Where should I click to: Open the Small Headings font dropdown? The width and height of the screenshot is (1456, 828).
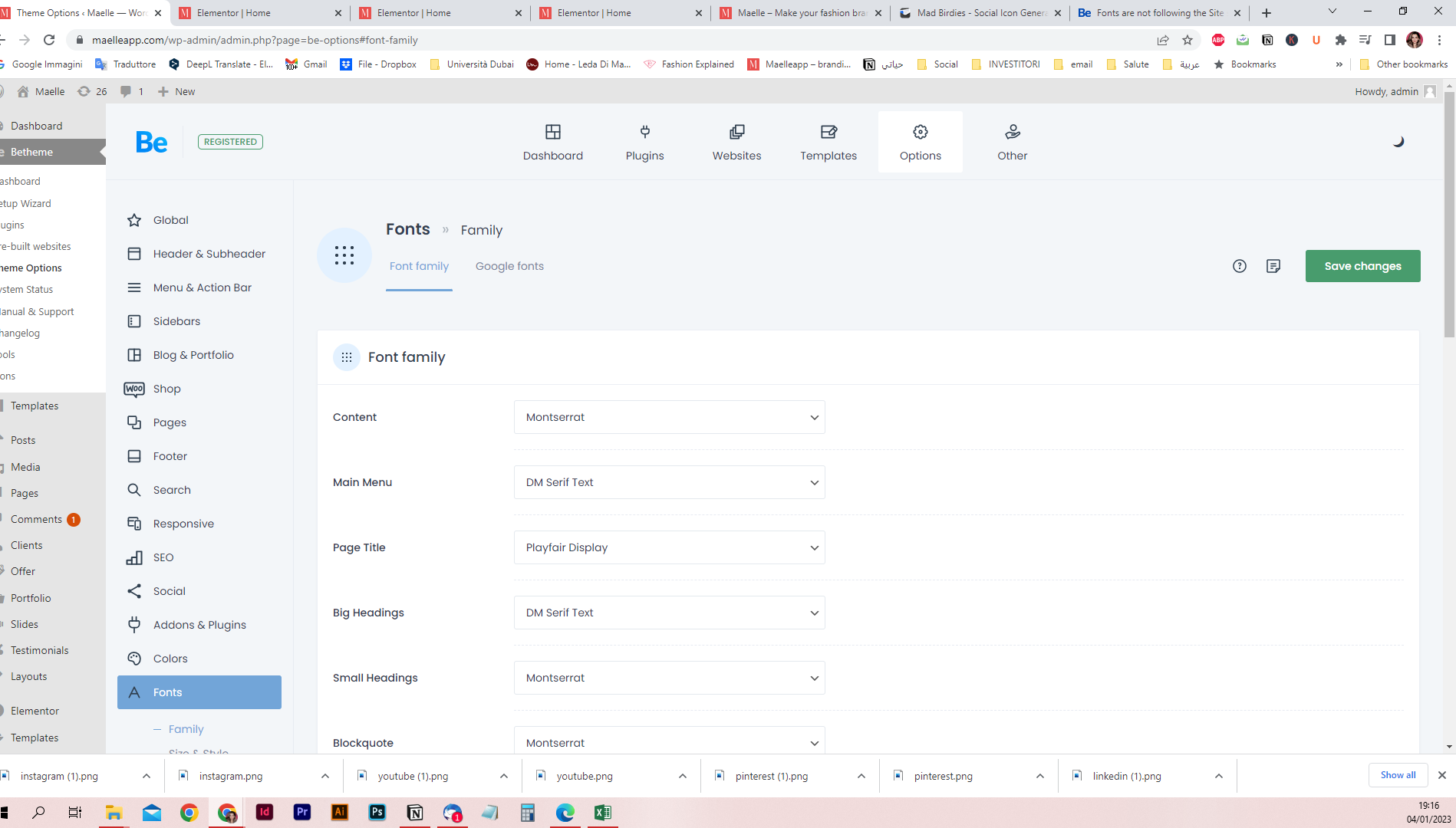[x=669, y=678]
